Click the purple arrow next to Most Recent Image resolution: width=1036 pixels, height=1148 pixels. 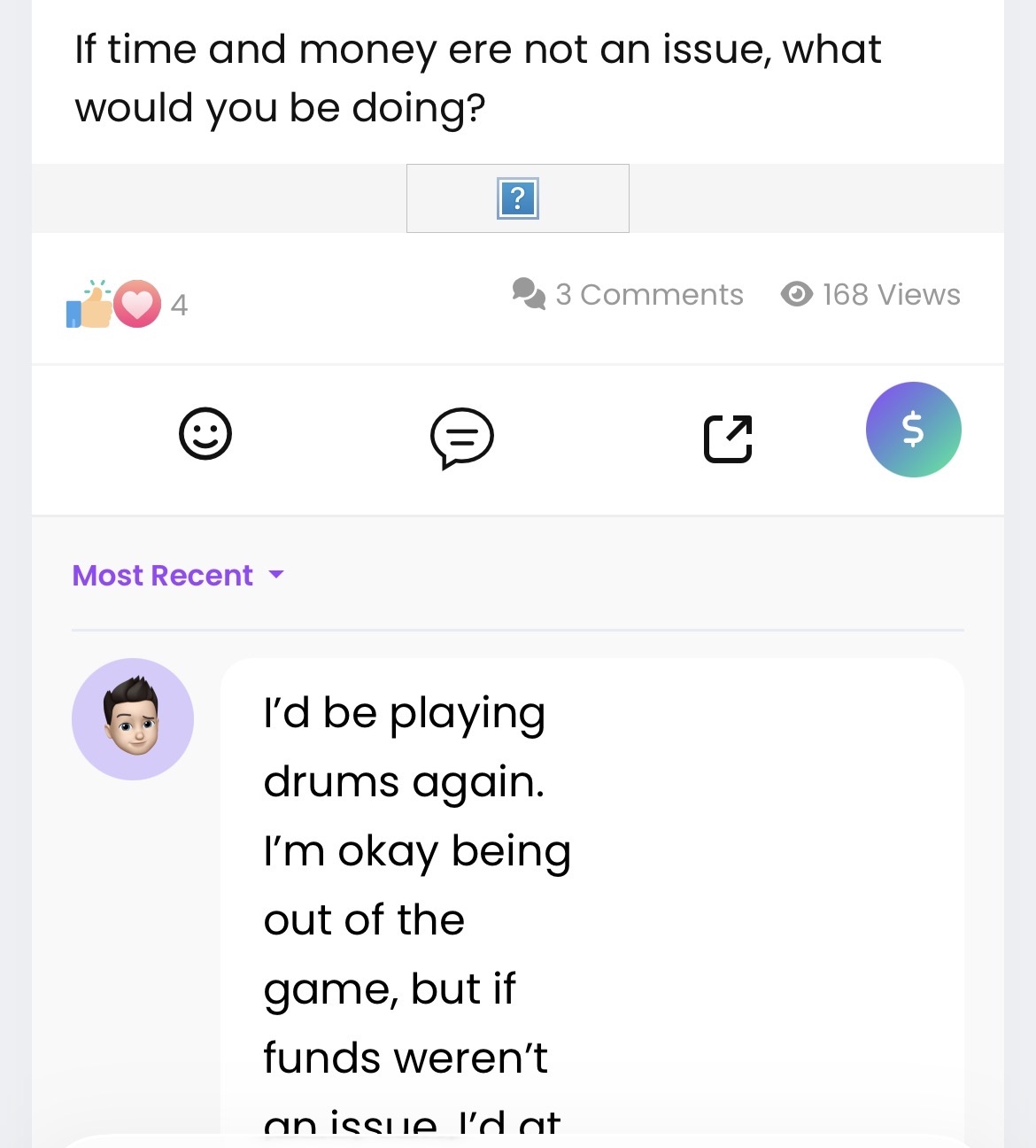click(x=276, y=575)
